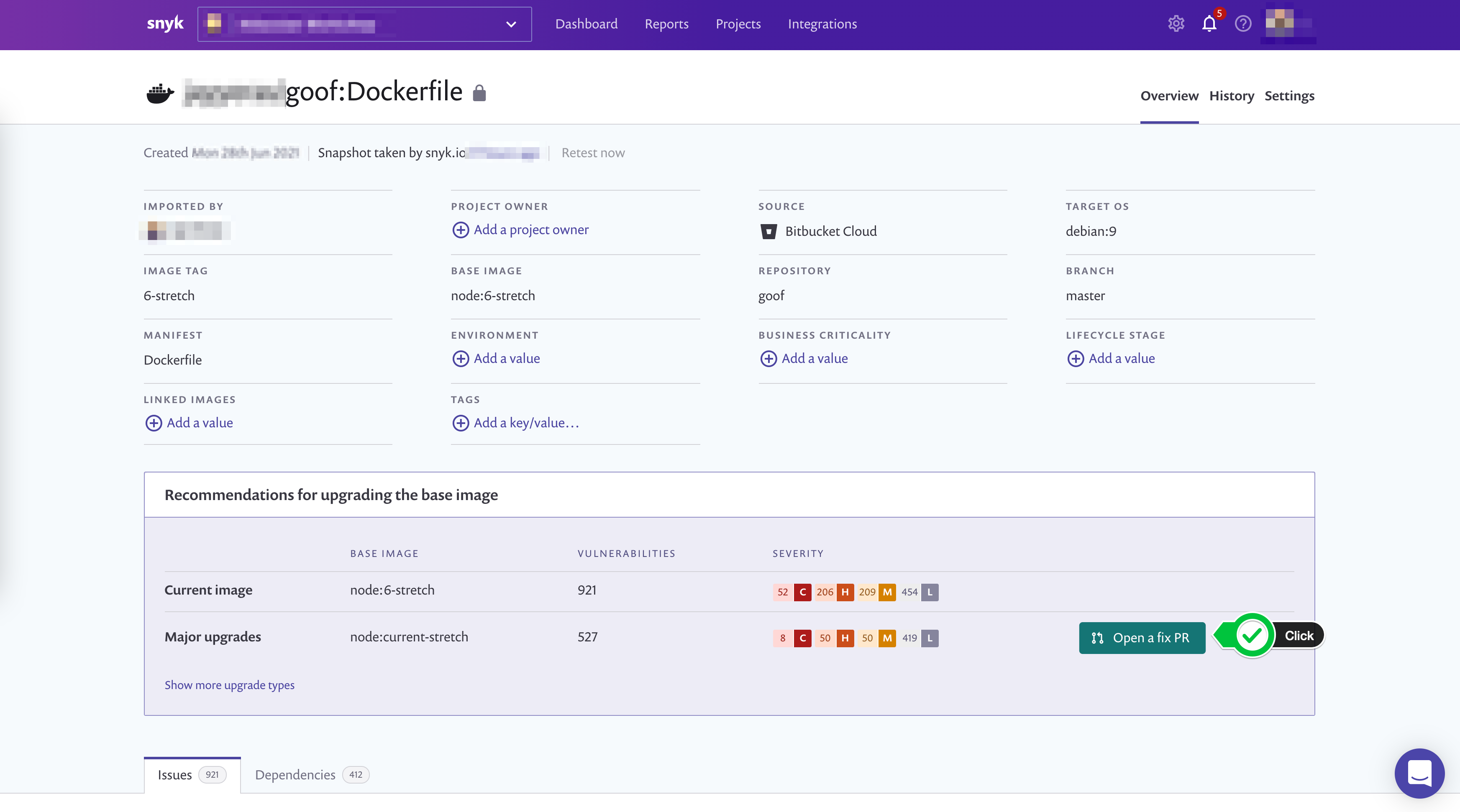
Task: Click node:6-stretch under Base Image field
Action: click(x=493, y=296)
